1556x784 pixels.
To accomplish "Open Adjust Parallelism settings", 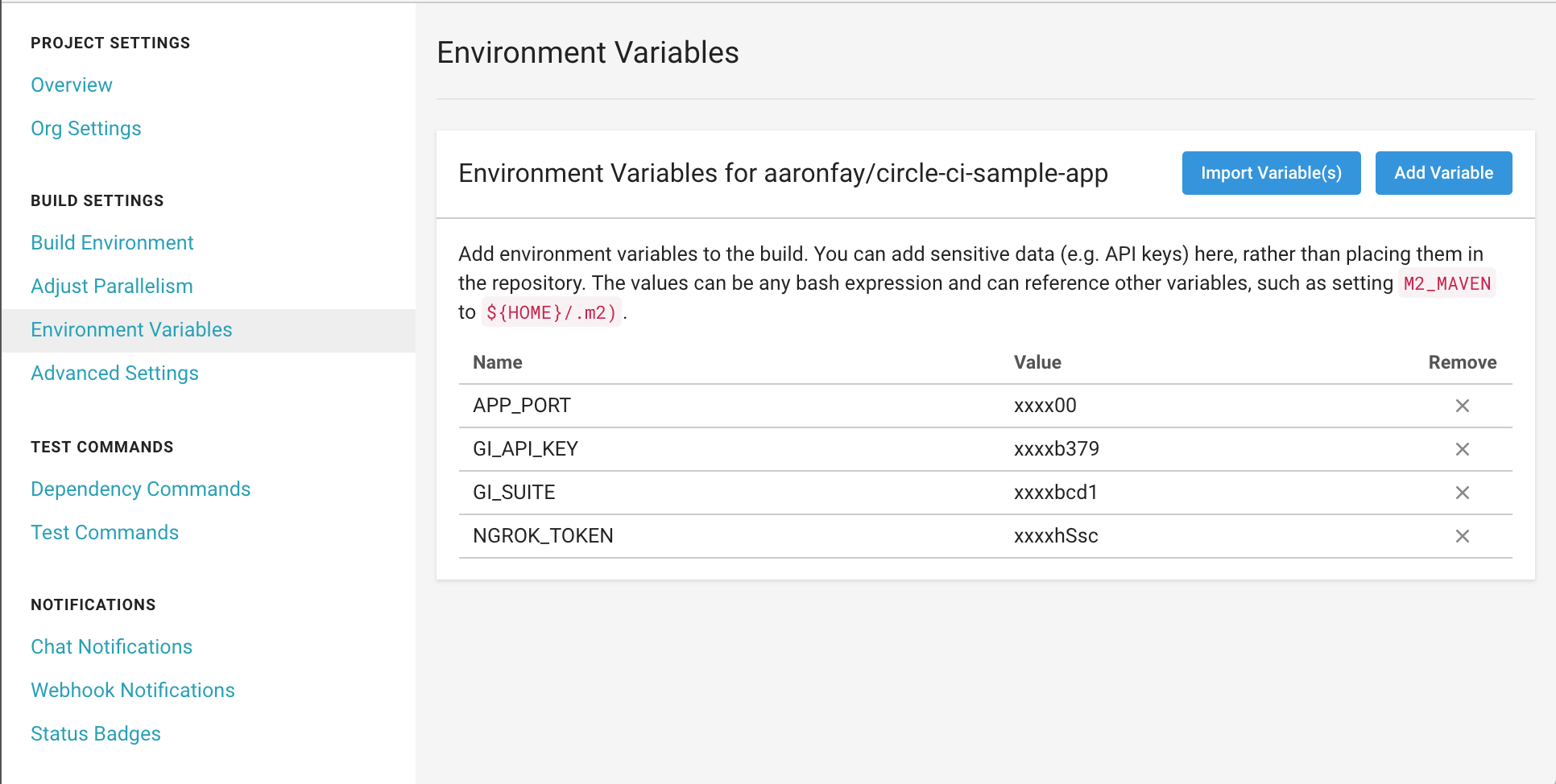I will 111,286.
